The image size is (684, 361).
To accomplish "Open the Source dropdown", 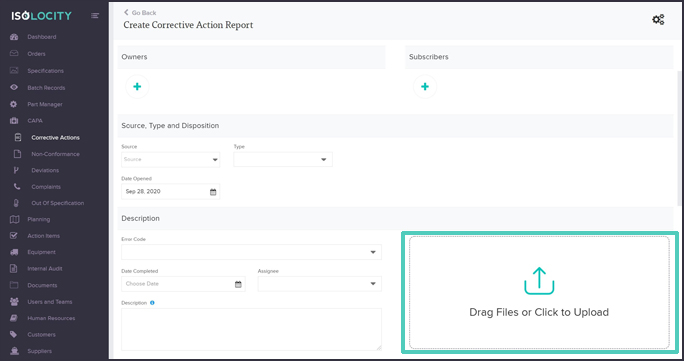I will point(171,160).
